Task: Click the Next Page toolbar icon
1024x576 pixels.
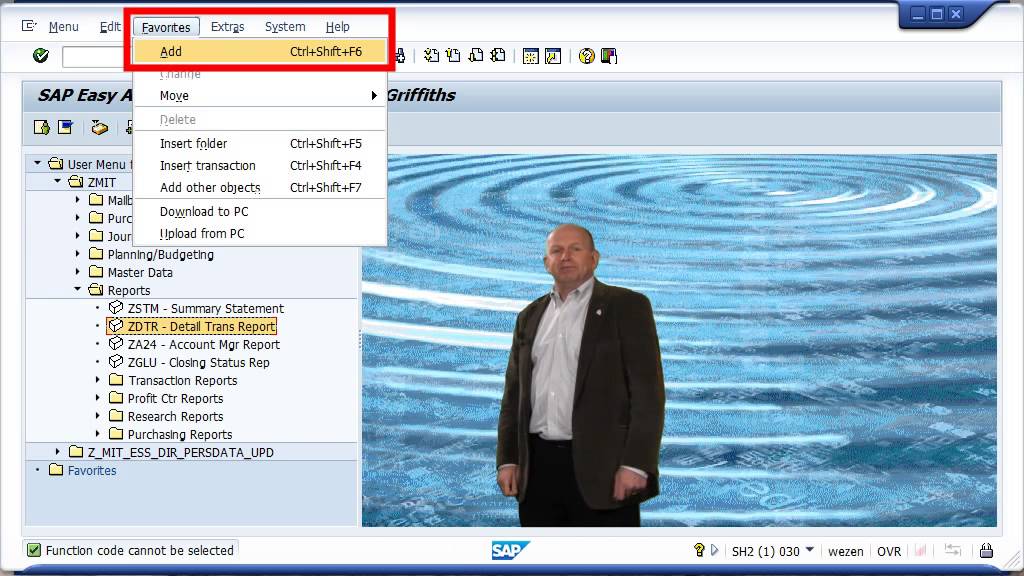Action: tap(476, 56)
